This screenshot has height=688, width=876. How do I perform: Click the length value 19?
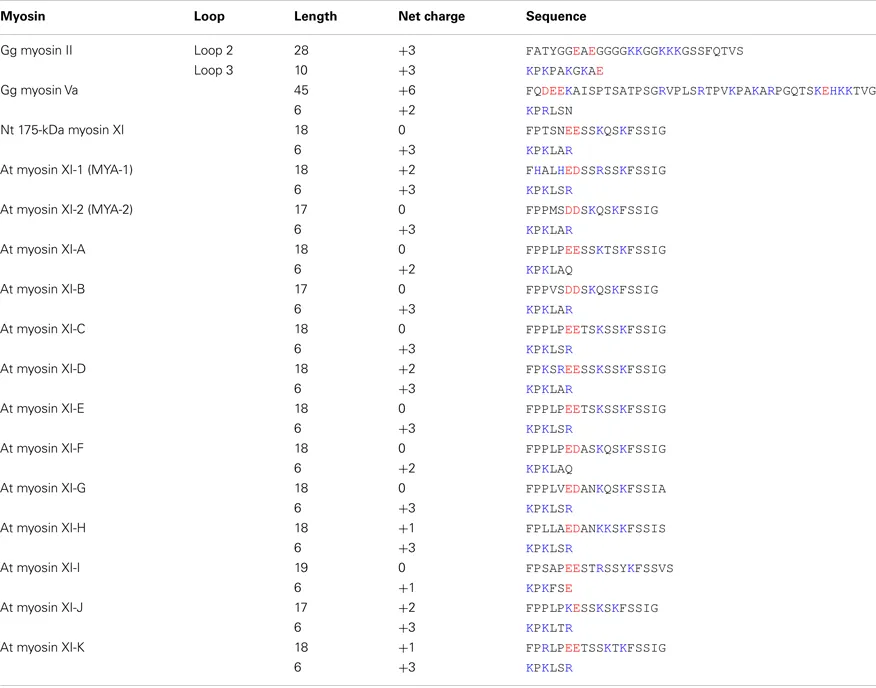pos(301,567)
